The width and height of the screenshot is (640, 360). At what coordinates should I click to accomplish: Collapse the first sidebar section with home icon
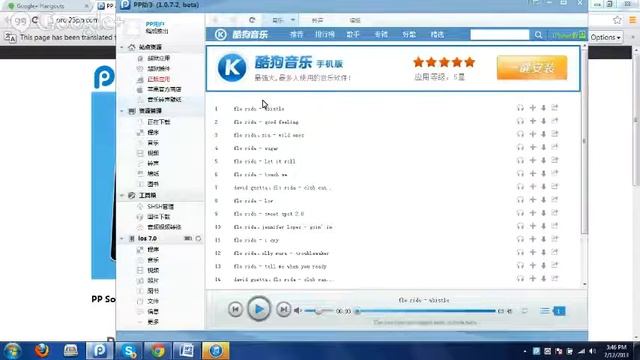pyautogui.click(x=122, y=47)
